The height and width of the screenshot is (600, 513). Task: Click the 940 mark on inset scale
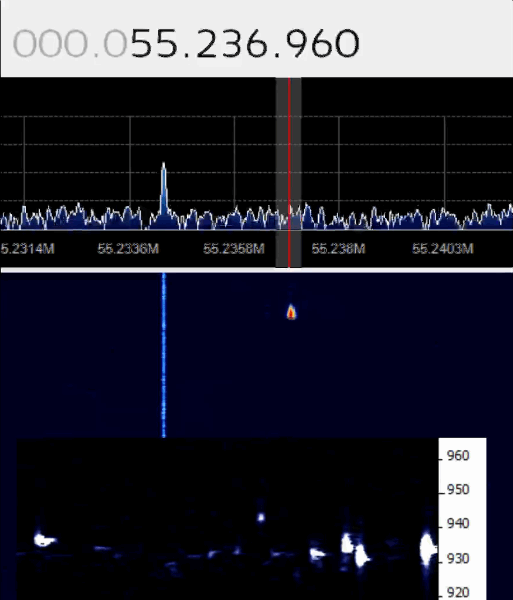tap(458, 523)
